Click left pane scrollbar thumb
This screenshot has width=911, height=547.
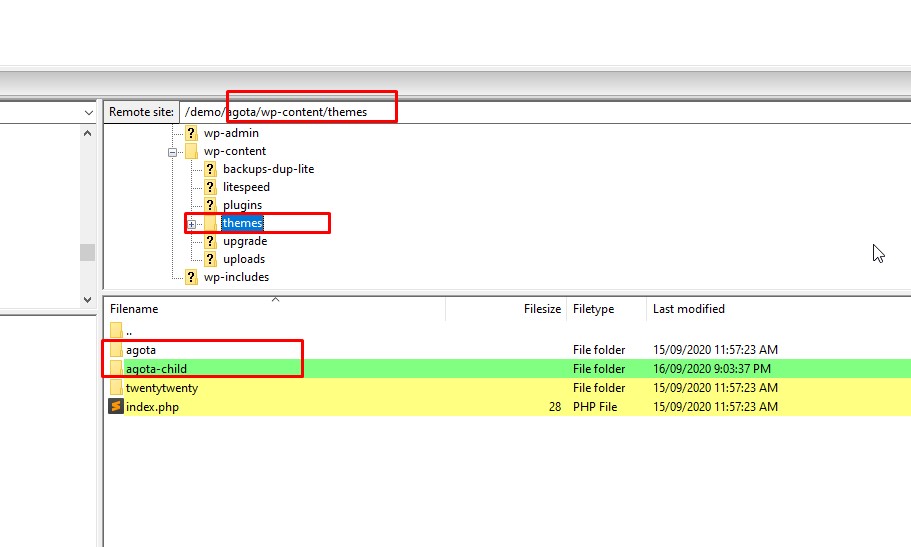[x=87, y=252]
